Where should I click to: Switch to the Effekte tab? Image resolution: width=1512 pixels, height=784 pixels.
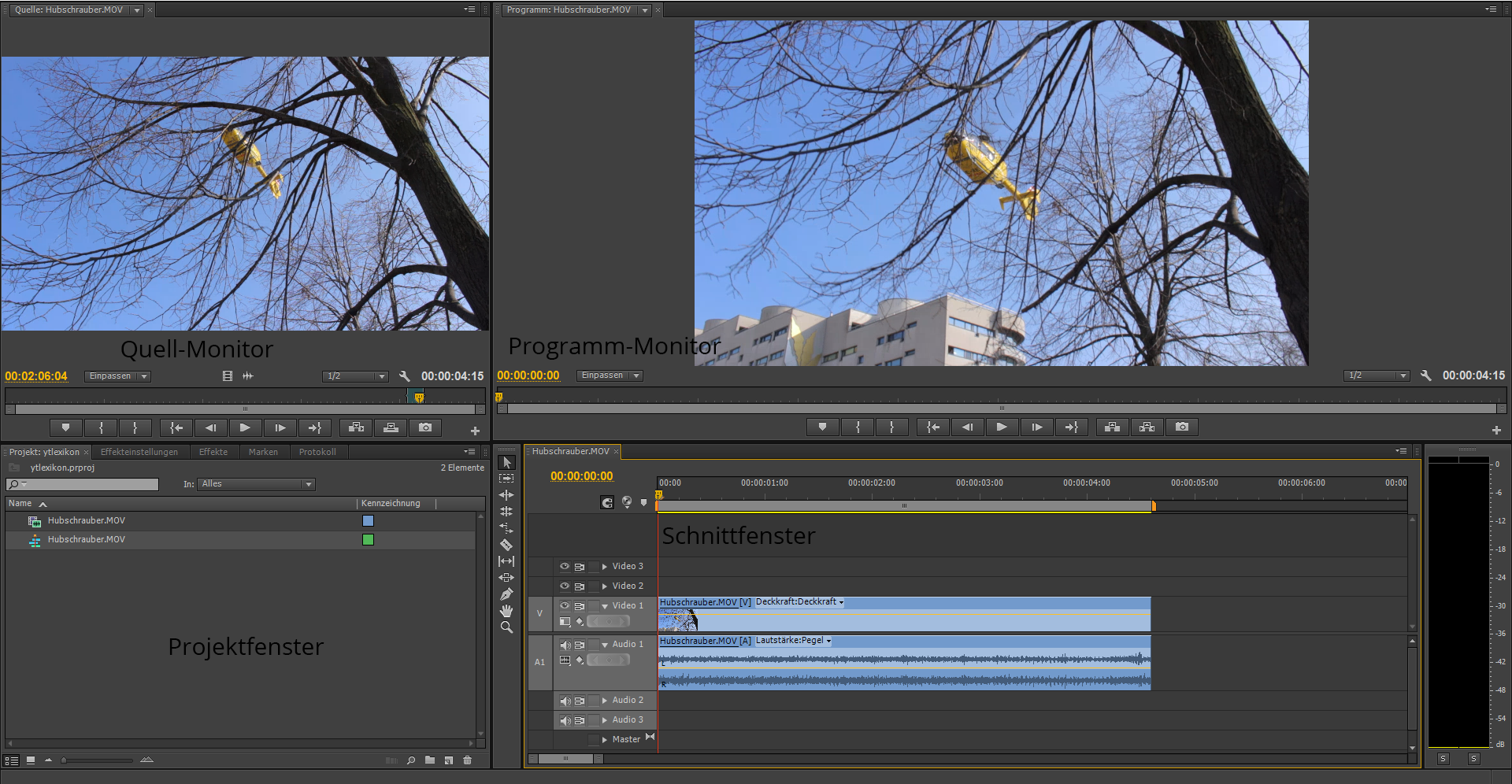click(213, 452)
